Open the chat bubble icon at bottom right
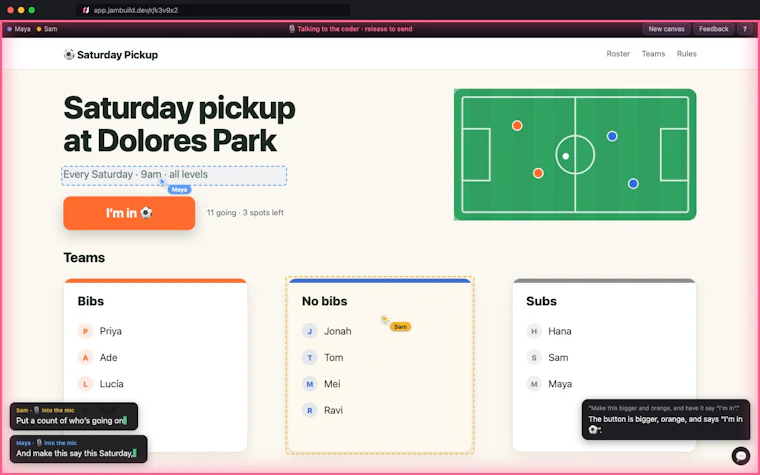 click(x=741, y=456)
